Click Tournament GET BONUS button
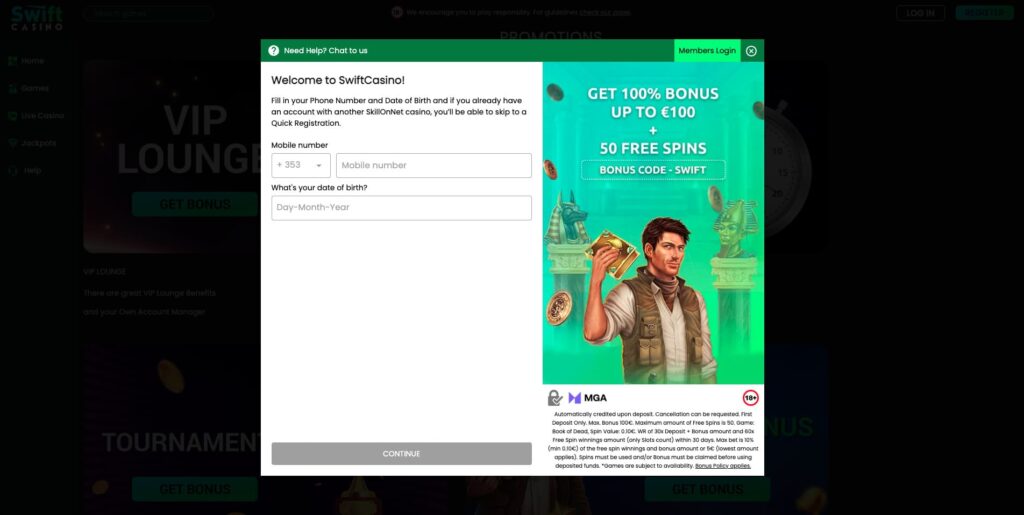Image resolution: width=1024 pixels, height=515 pixels. click(x=195, y=489)
